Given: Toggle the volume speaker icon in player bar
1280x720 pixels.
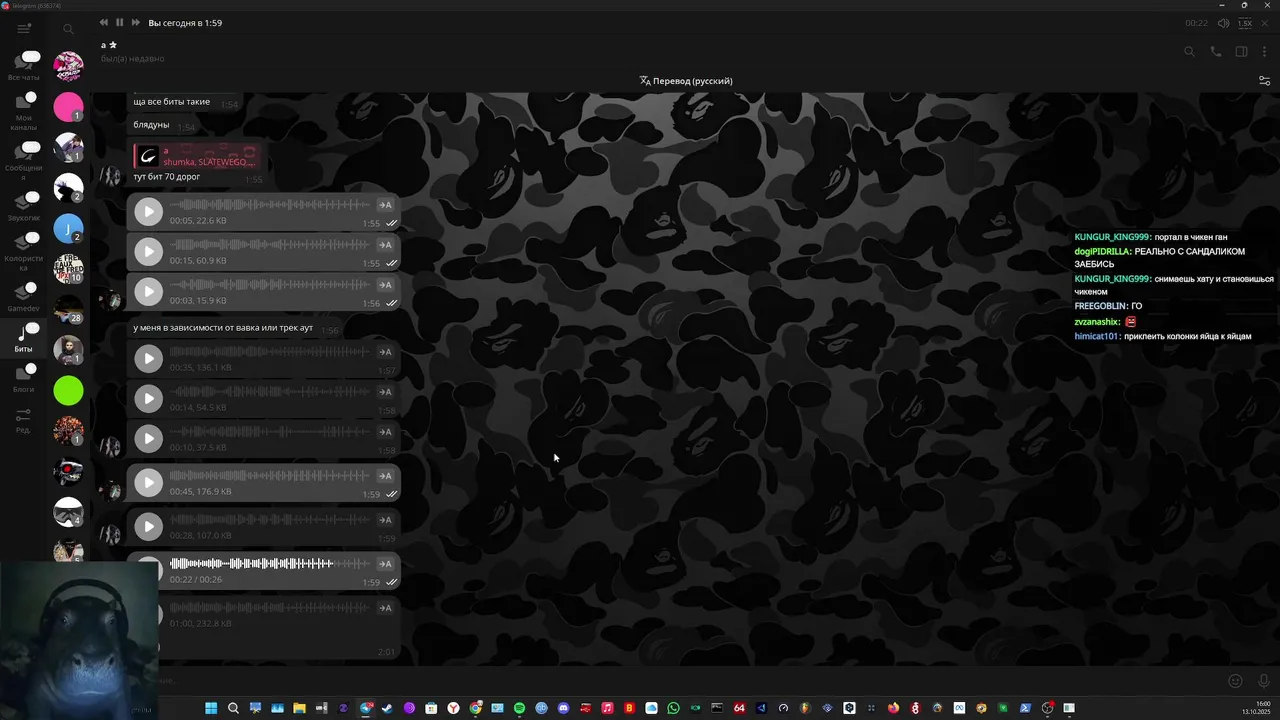Looking at the screenshot, I should (1223, 23).
